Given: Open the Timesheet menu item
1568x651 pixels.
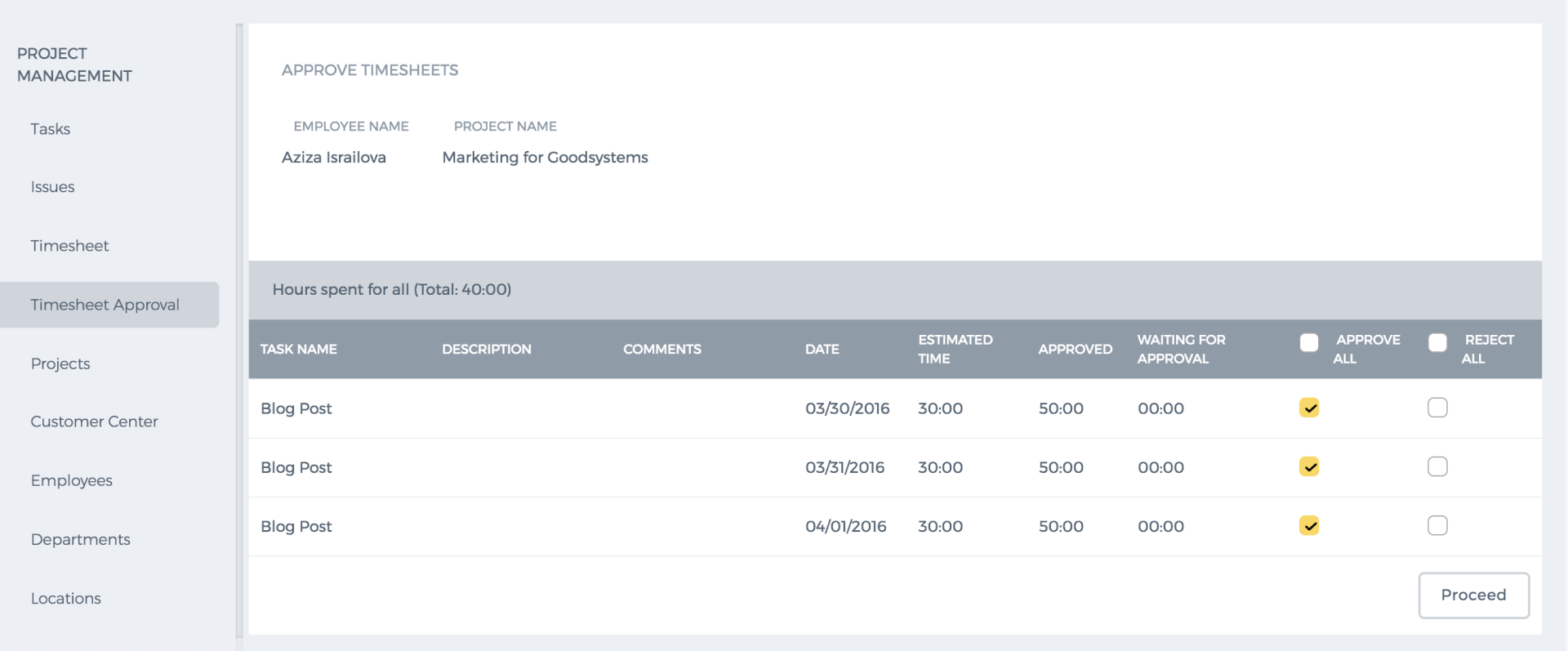Looking at the screenshot, I should point(69,246).
